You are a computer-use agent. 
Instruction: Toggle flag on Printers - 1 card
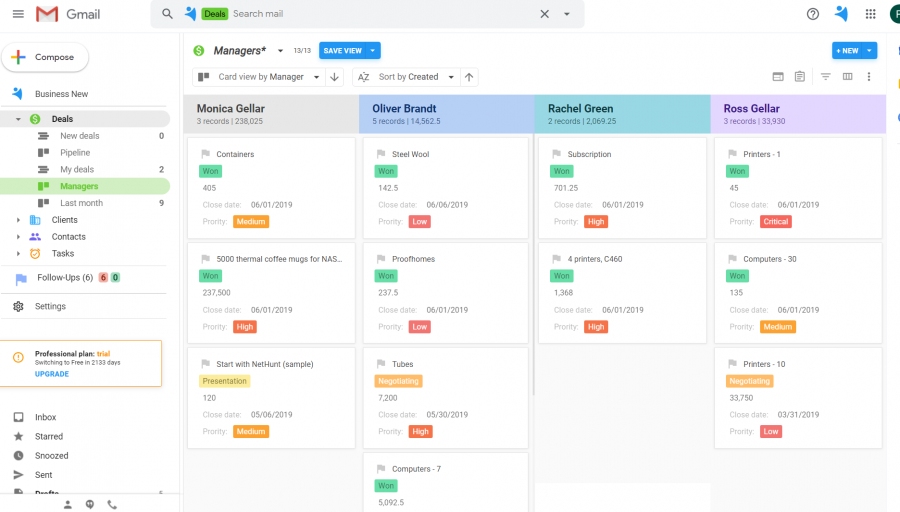point(732,154)
